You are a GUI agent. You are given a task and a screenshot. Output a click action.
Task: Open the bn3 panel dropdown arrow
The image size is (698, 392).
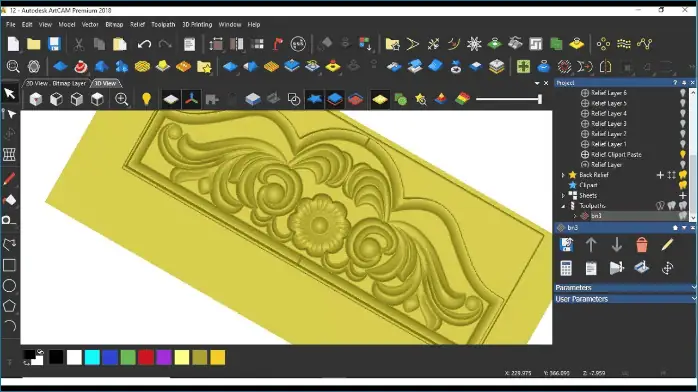pos(684,228)
